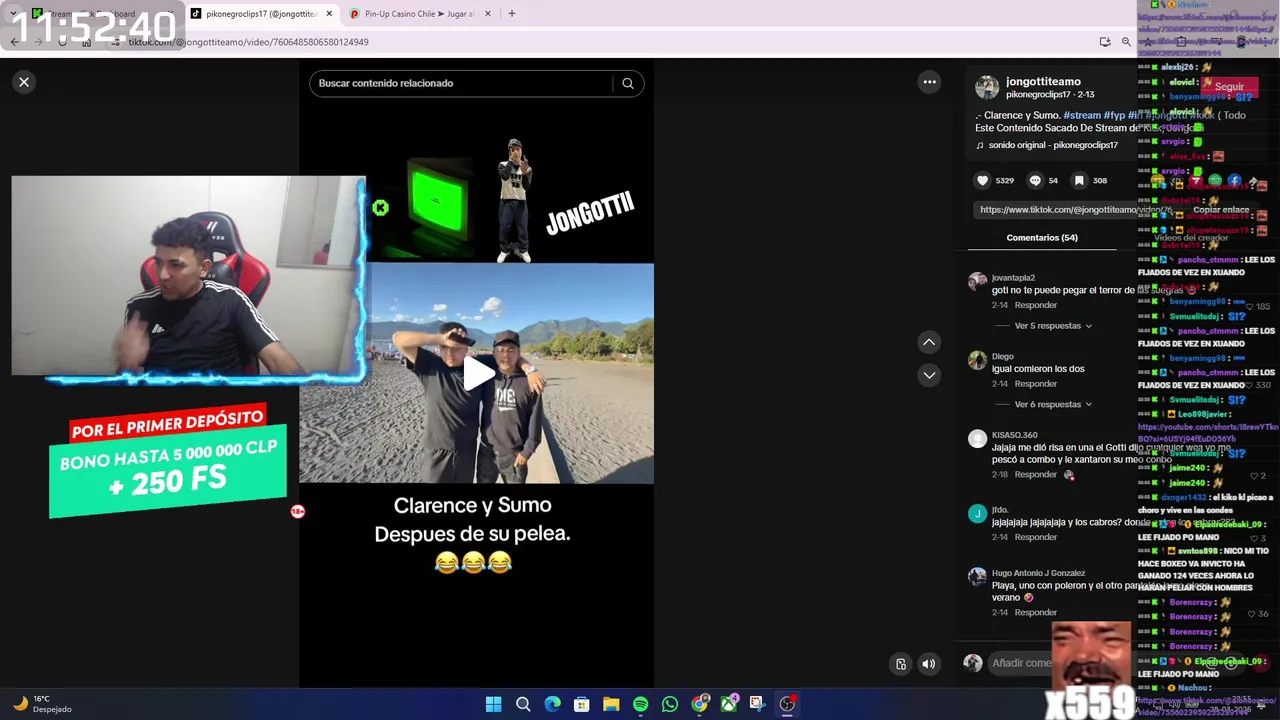Viewport: 1280px width, 720px height.
Task: Open commenter KISASO.360's profile name
Action: tap(1015, 435)
